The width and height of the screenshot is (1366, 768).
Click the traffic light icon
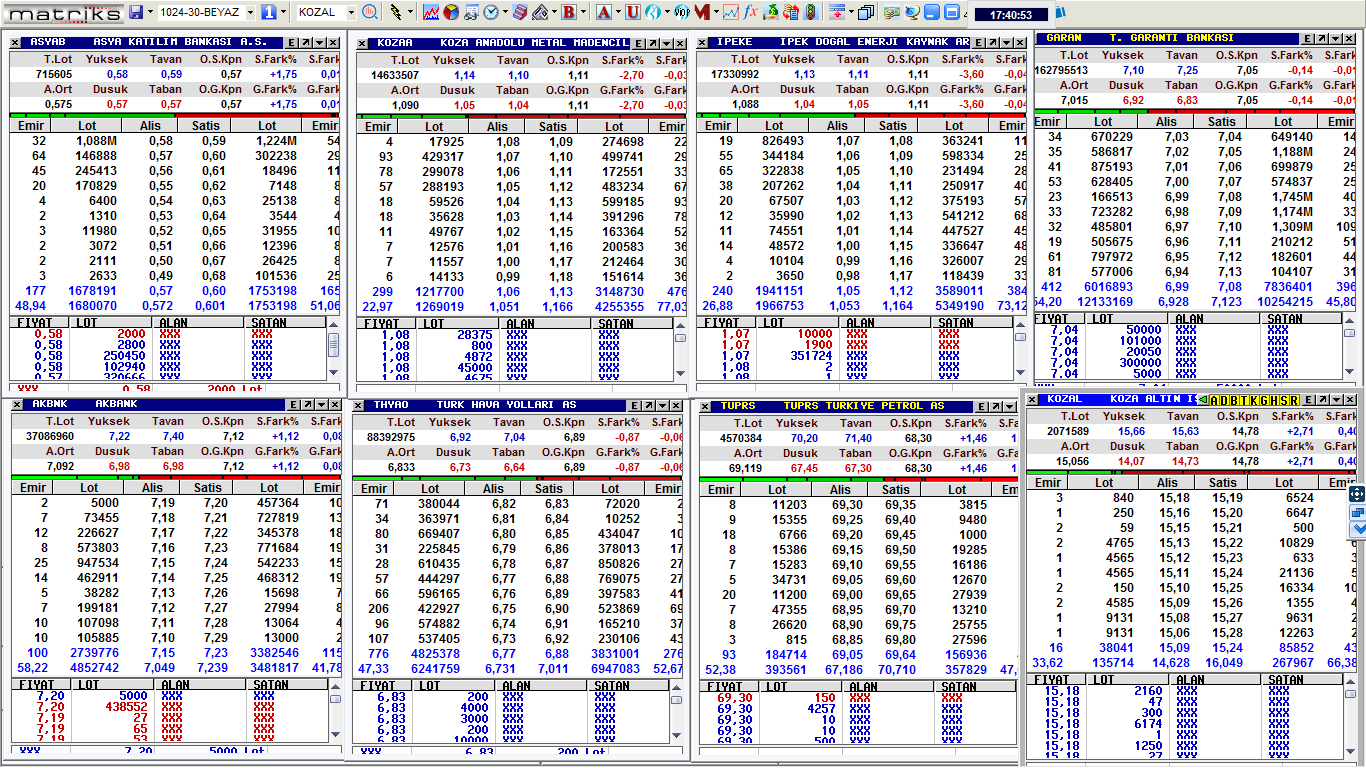(x=809, y=13)
